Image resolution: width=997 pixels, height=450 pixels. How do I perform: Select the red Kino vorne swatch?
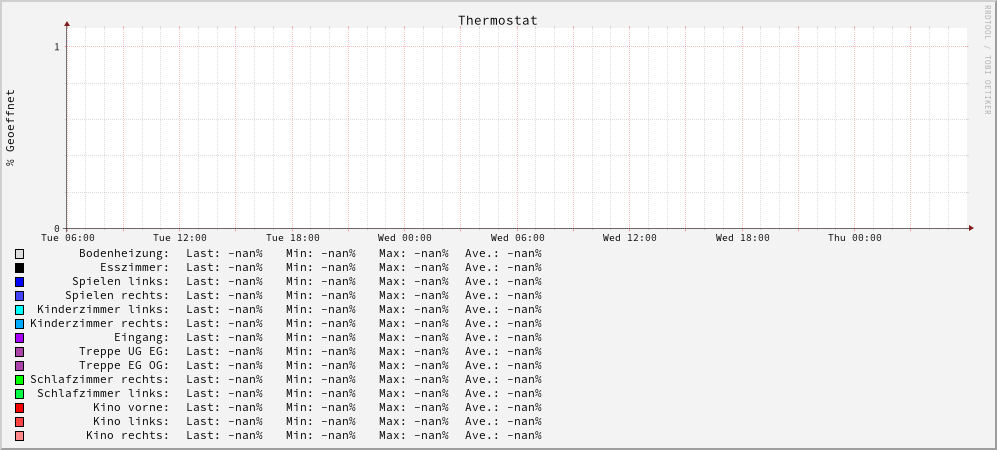(x=19, y=408)
